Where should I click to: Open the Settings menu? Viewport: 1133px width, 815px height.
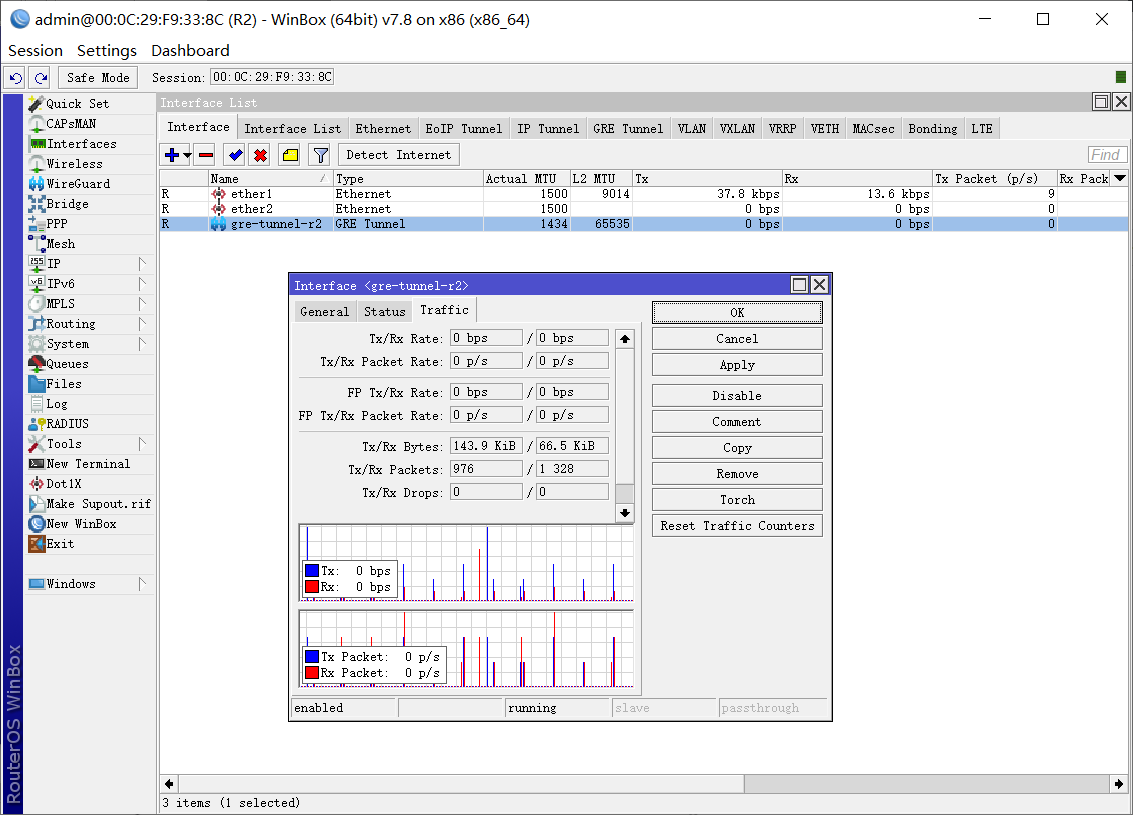pos(107,51)
